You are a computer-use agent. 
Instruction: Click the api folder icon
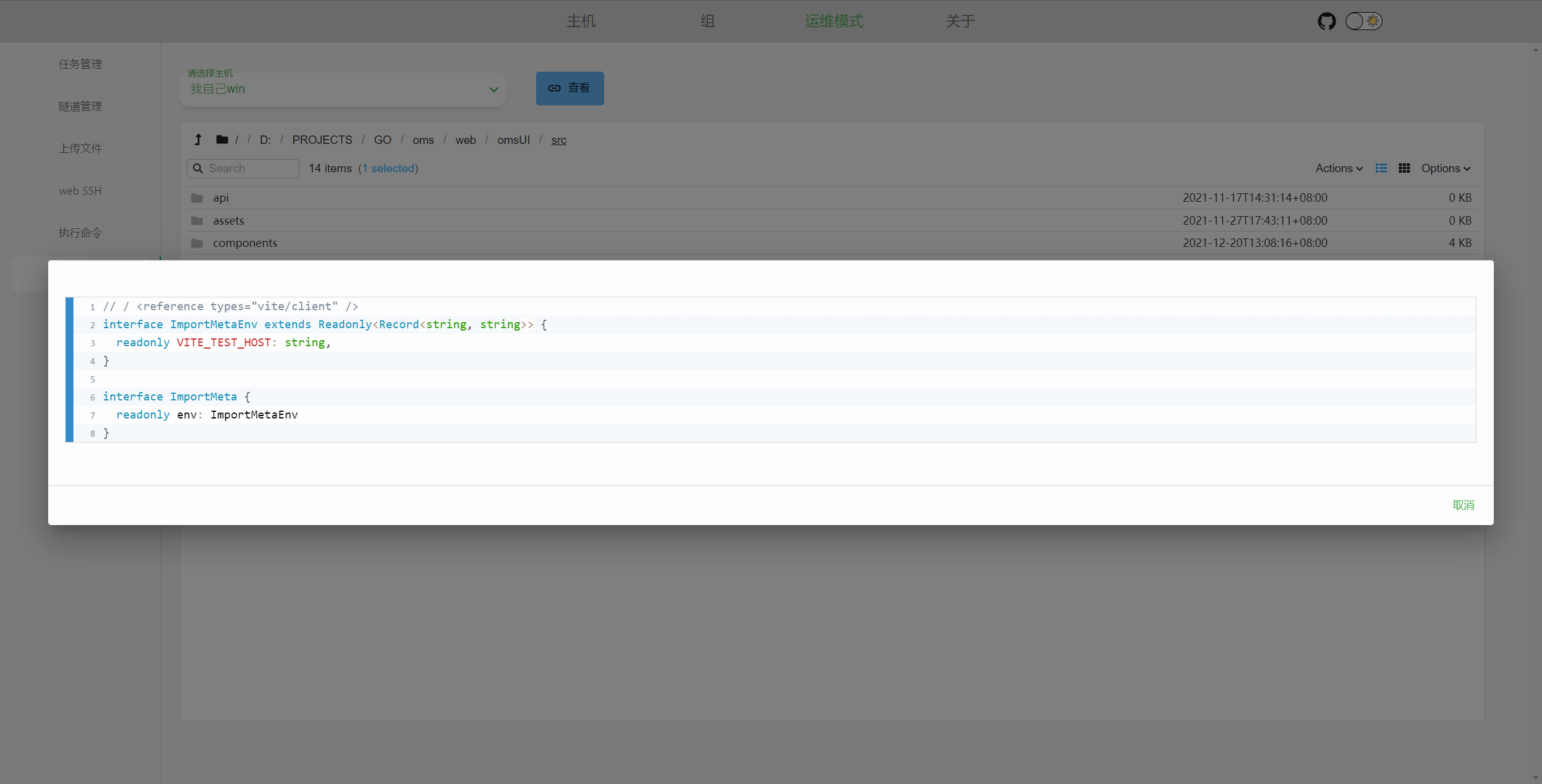click(x=197, y=198)
